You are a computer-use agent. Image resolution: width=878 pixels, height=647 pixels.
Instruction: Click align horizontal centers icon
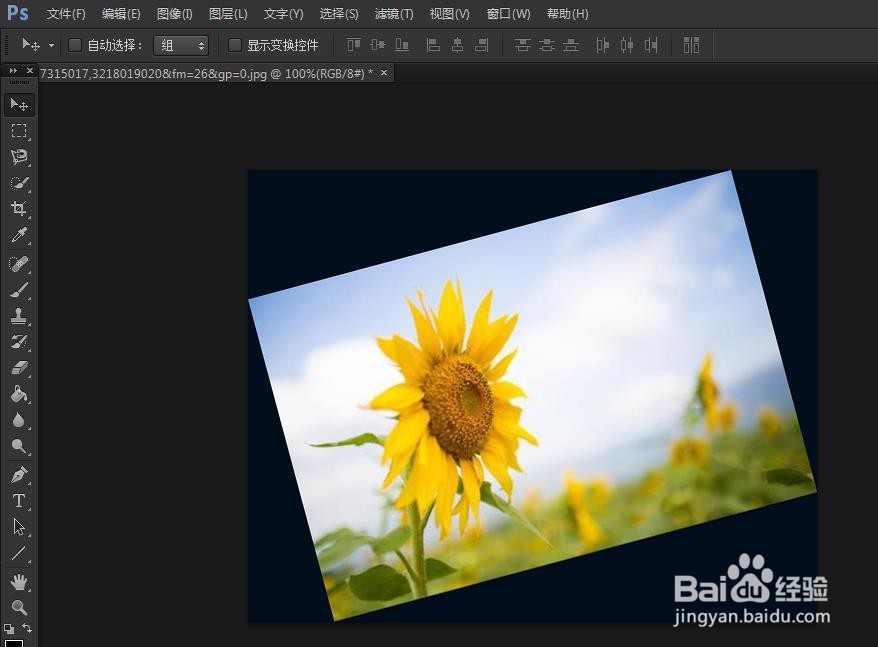[x=457, y=45]
